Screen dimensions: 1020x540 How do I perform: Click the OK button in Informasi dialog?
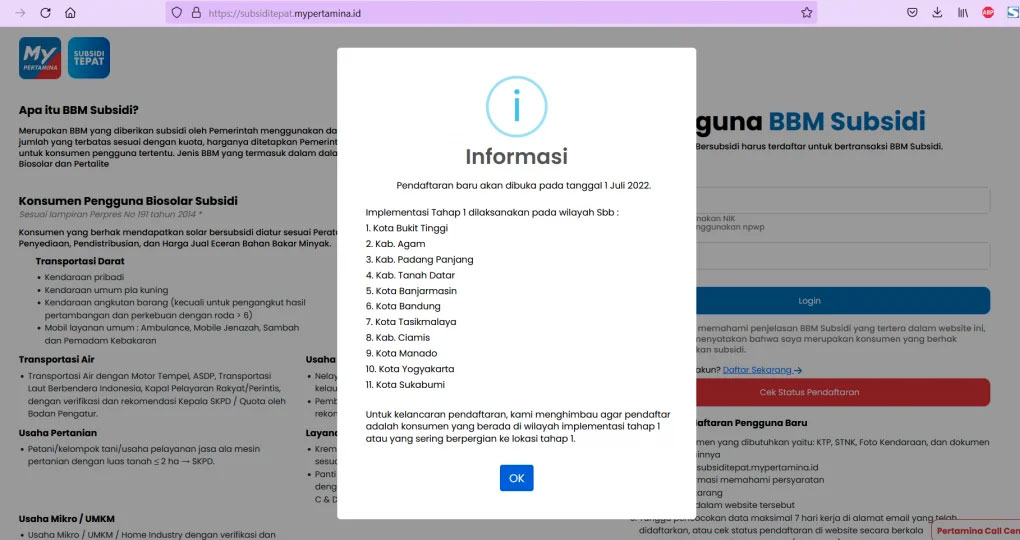[516, 478]
